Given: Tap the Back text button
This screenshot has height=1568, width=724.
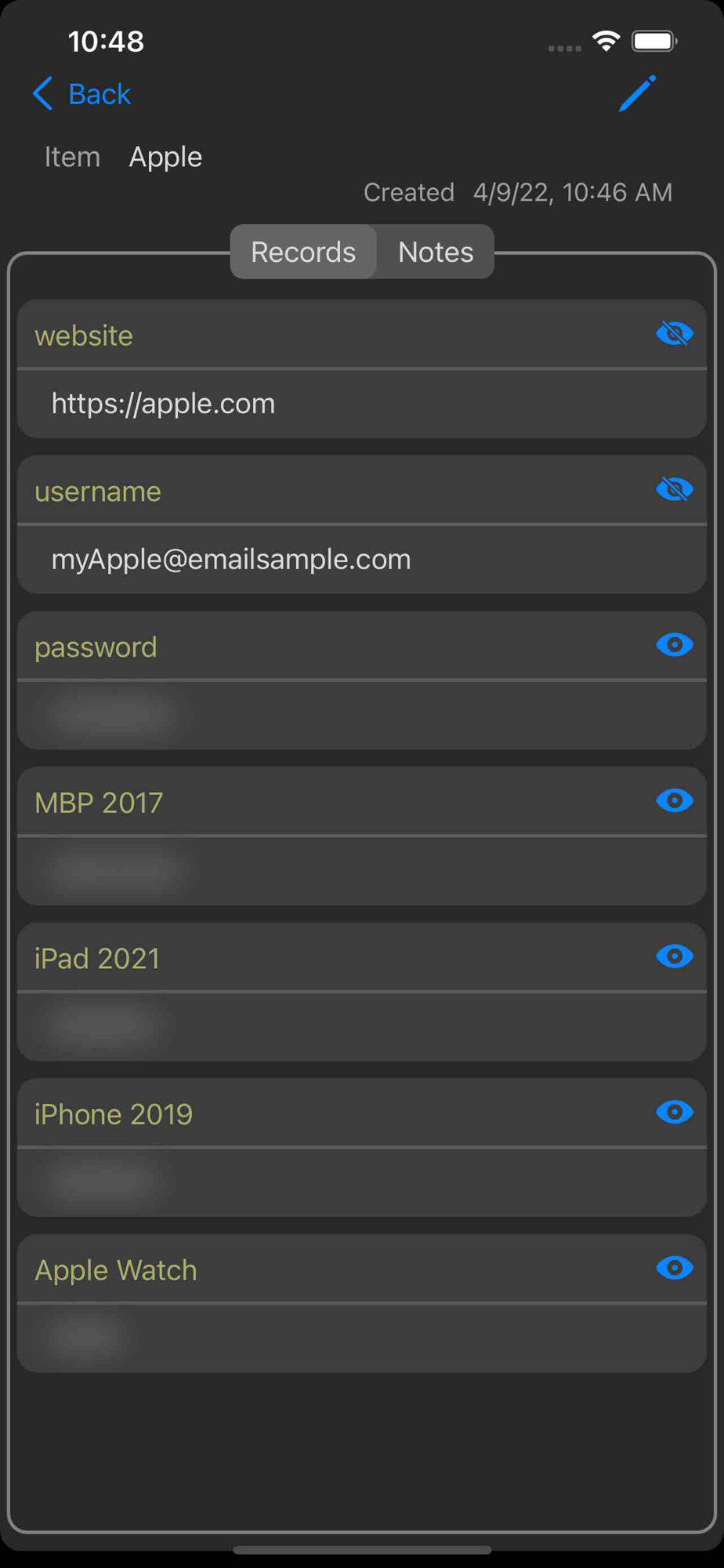Looking at the screenshot, I should coord(100,94).
